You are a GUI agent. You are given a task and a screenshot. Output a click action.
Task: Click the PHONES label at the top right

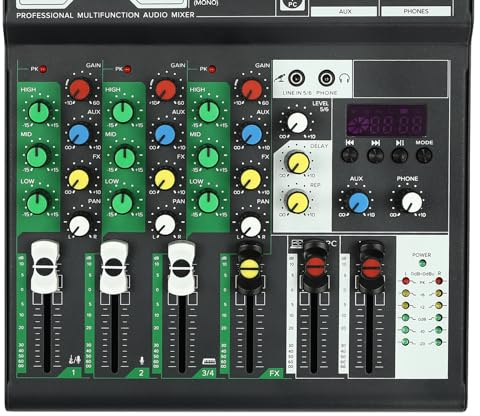point(416,11)
